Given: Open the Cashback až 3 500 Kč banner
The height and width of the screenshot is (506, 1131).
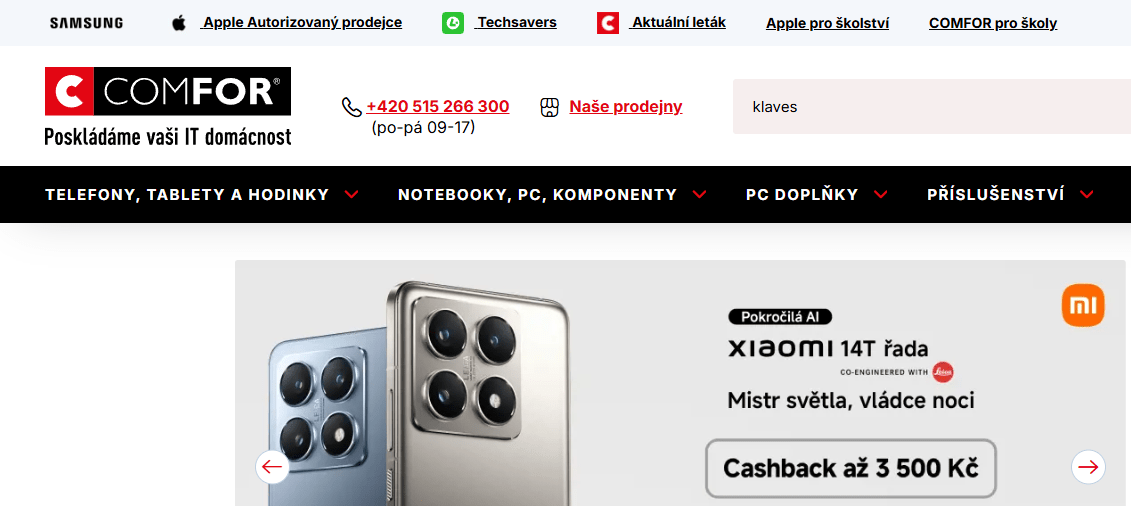Looking at the screenshot, I should 850,469.
